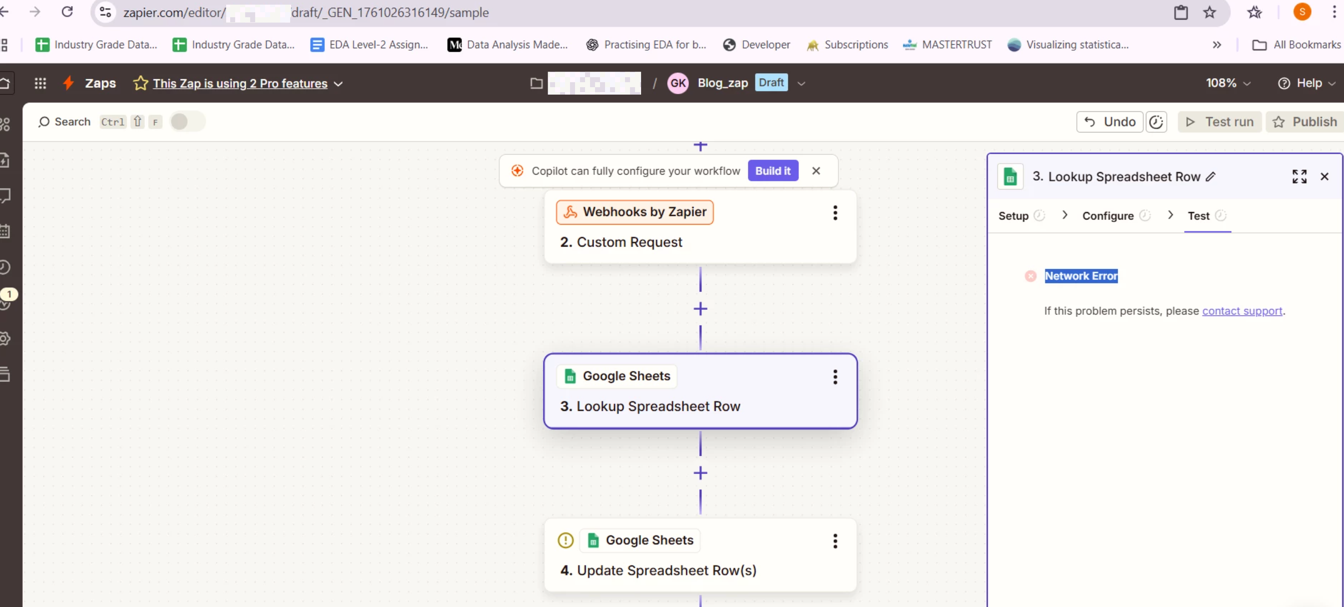Bookmark this page with the star icon

(x=1210, y=13)
